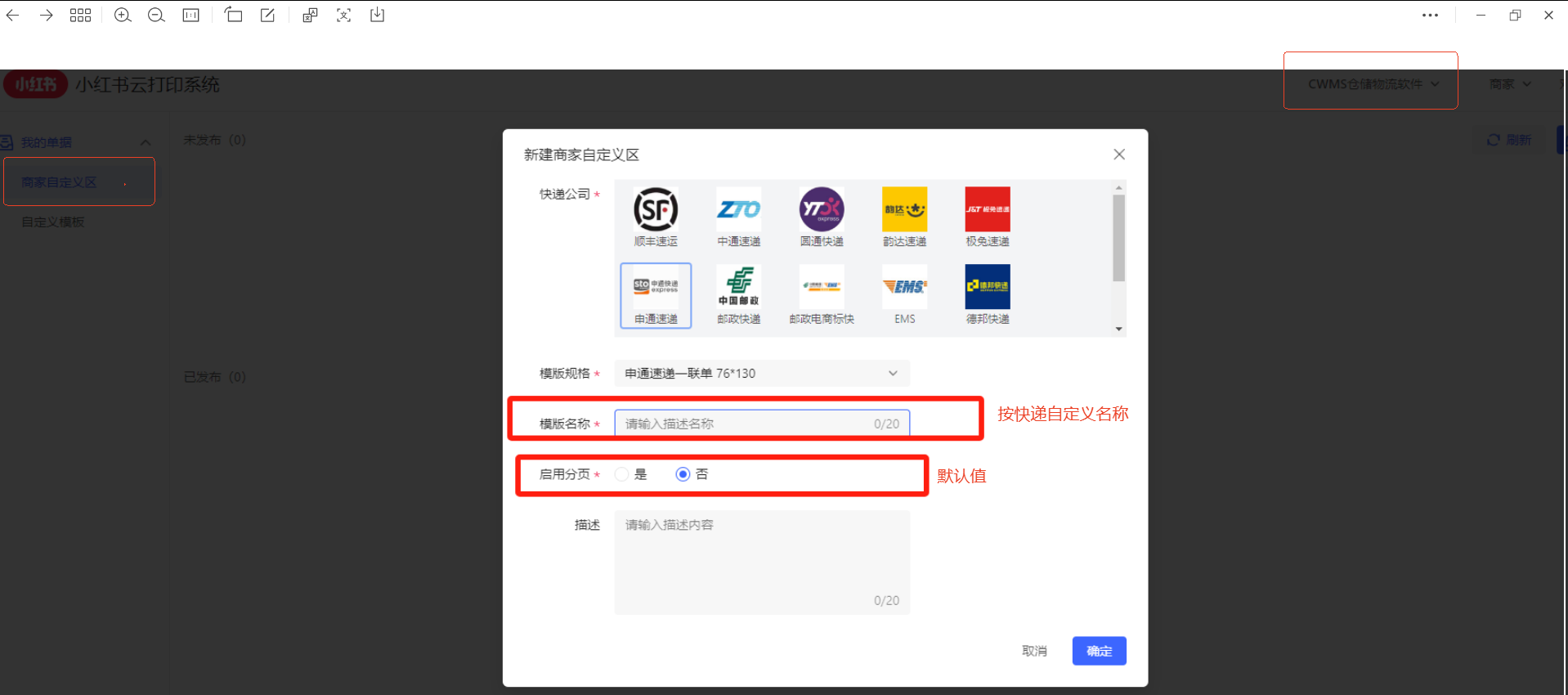The height and width of the screenshot is (695, 1568).
Task: Set 启用分页 to 否
Action: point(683,474)
